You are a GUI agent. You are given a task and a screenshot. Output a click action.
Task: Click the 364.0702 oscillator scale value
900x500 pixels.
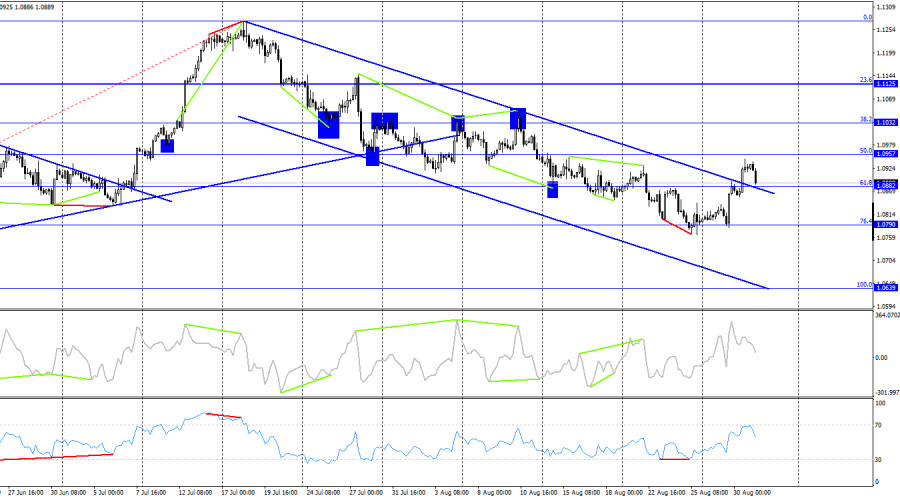point(887,315)
